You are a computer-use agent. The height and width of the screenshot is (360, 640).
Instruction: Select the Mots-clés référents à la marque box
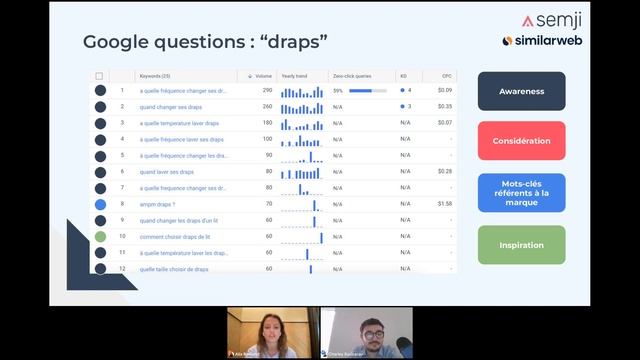tap(522, 193)
